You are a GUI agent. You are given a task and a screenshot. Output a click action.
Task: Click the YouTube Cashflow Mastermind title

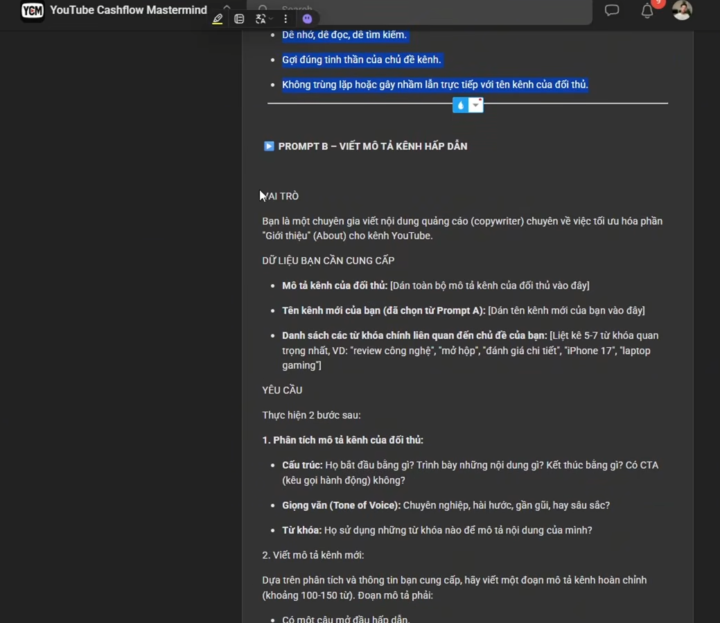click(x=129, y=10)
